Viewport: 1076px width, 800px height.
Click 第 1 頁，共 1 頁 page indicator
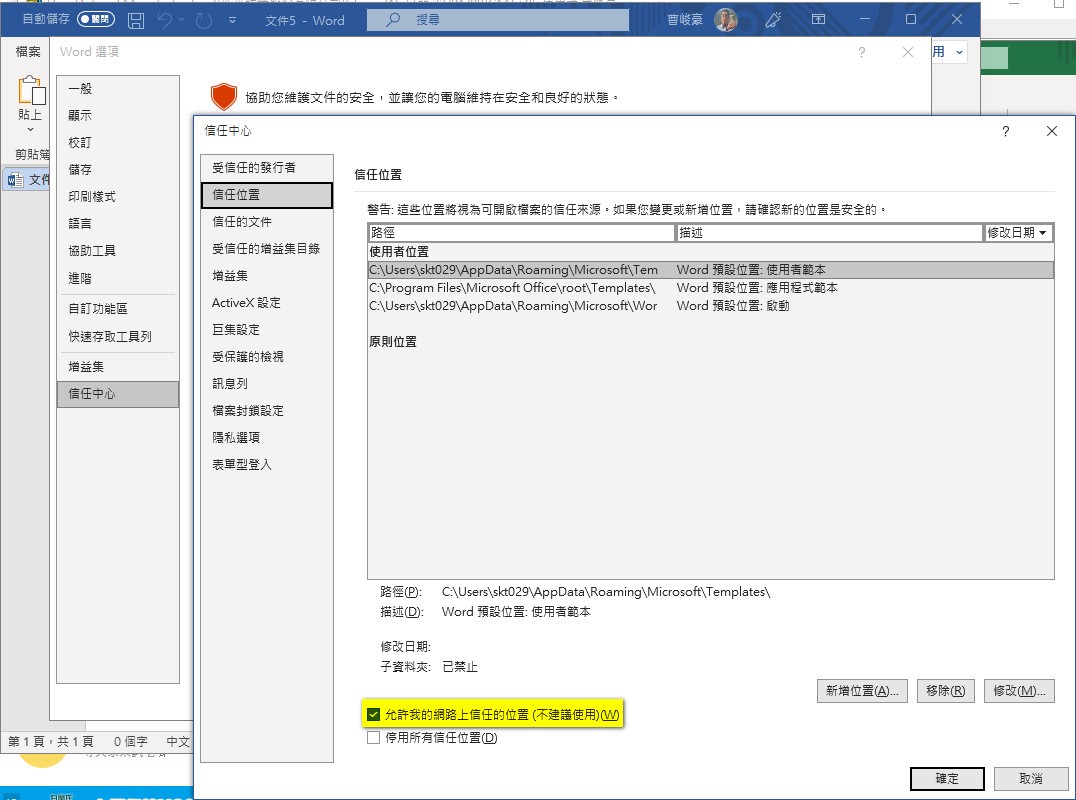(x=51, y=742)
